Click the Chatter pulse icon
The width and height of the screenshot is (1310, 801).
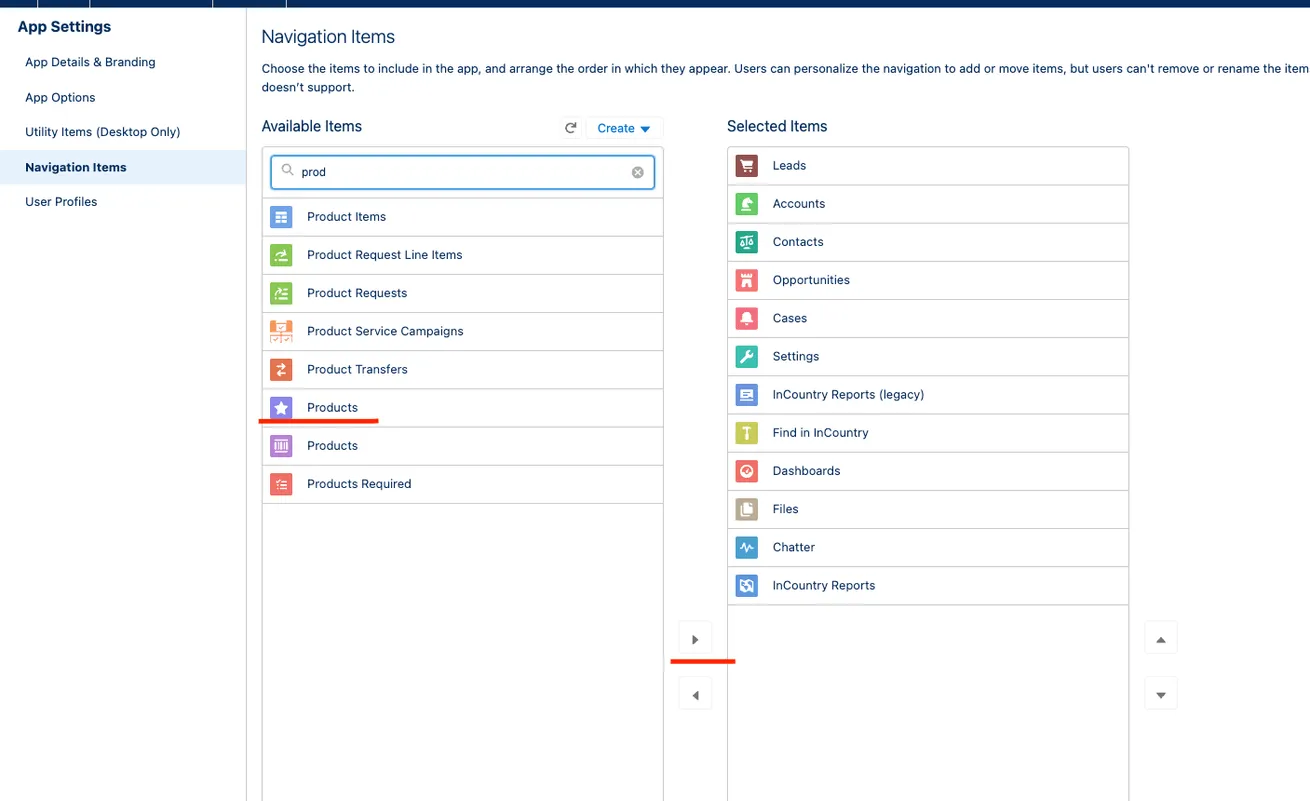[747, 548]
